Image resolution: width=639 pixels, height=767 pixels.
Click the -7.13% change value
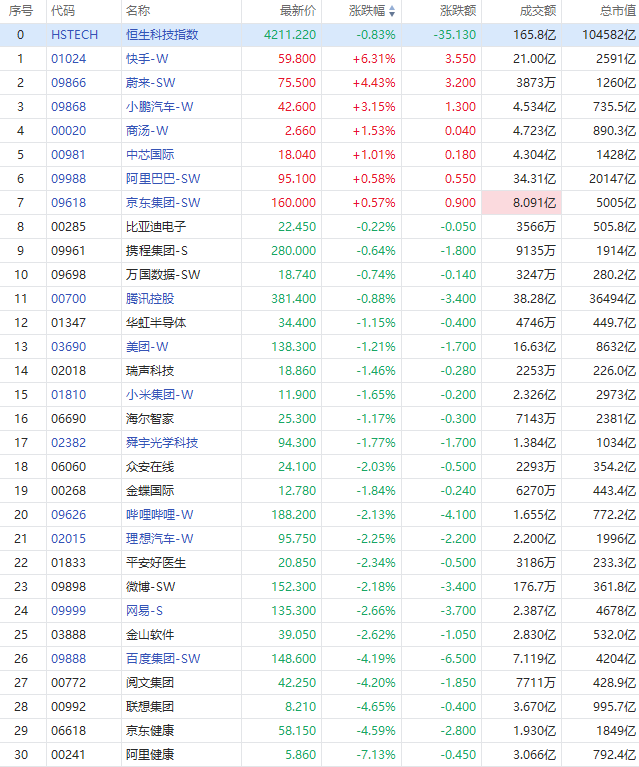376,754
